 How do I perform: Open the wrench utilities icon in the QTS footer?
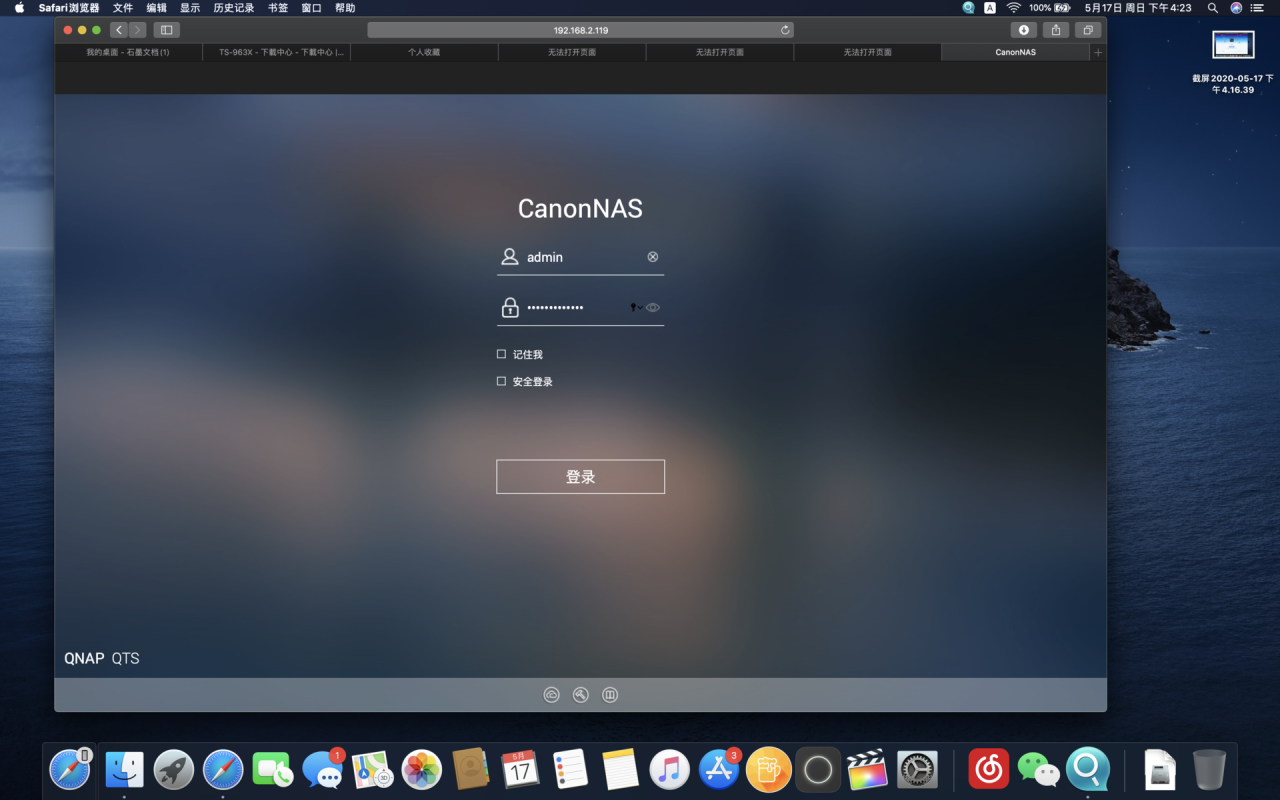[580, 695]
